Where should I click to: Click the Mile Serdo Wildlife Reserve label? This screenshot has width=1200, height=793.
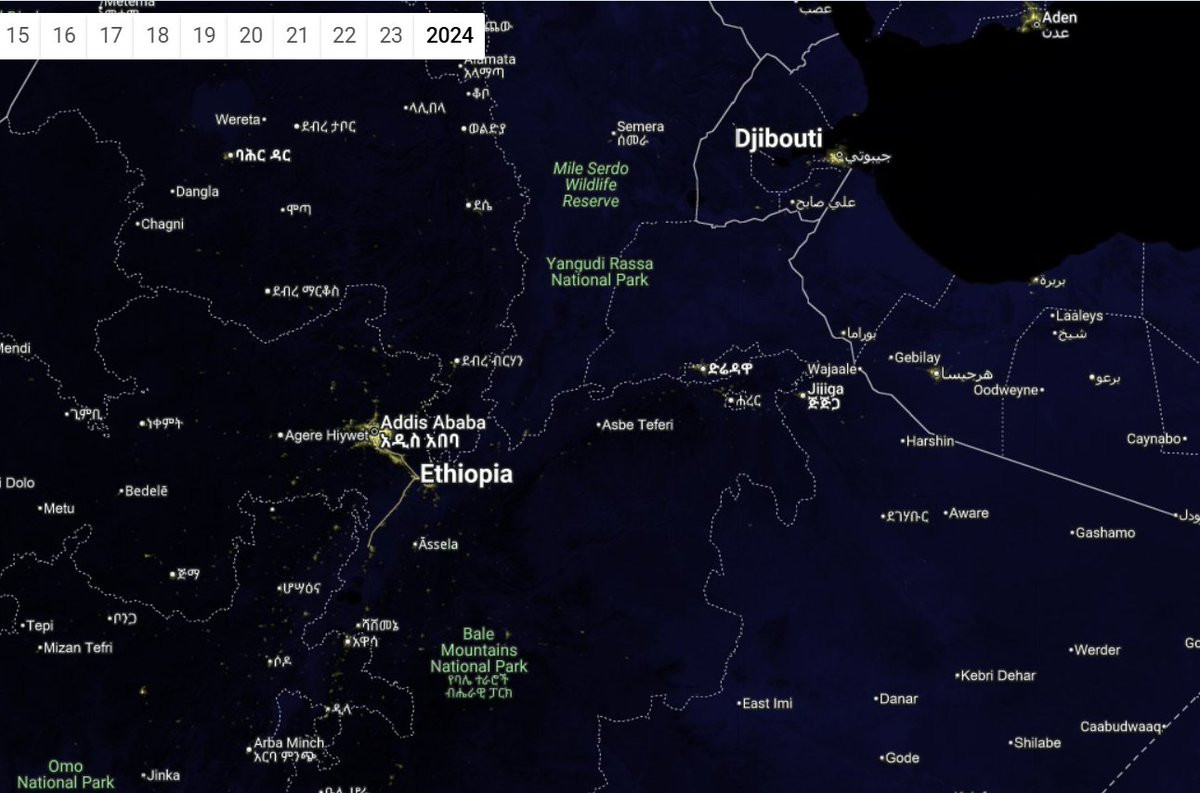pyautogui.click(x=590, y=184)
